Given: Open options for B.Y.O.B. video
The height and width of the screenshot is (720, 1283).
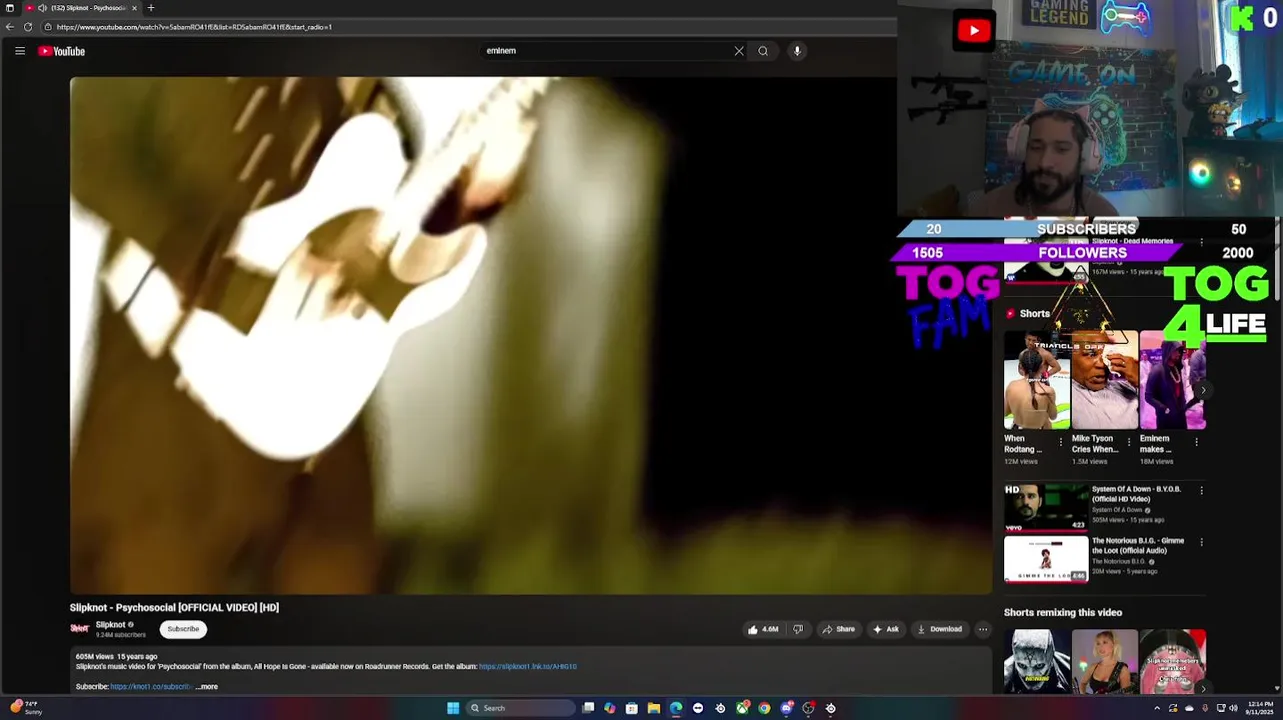Looking at the screenshot, I should [1201, 490].
